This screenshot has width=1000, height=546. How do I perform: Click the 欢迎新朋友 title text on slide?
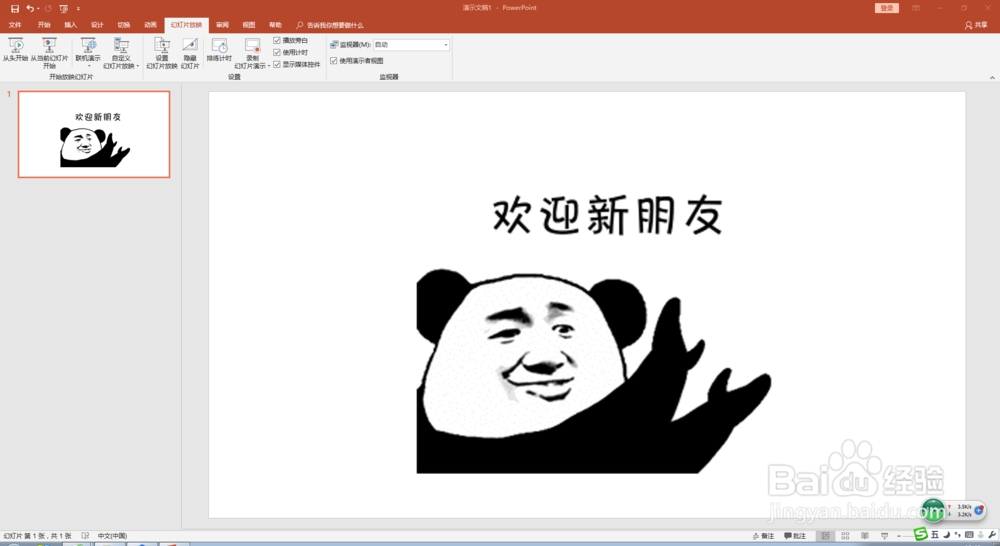point(607,216)
